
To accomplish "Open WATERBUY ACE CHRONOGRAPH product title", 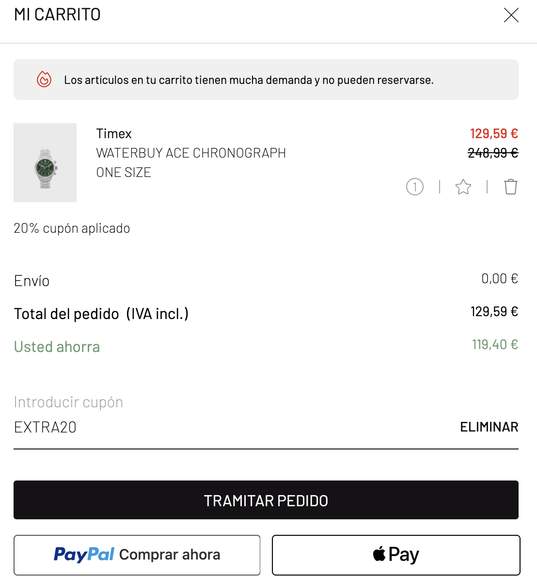I will tap(191, 153).
